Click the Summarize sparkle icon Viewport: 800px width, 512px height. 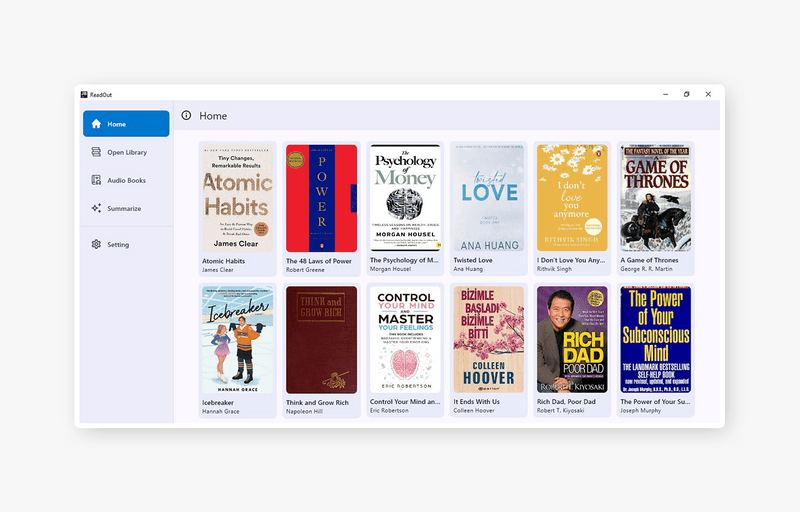[96, 208]
